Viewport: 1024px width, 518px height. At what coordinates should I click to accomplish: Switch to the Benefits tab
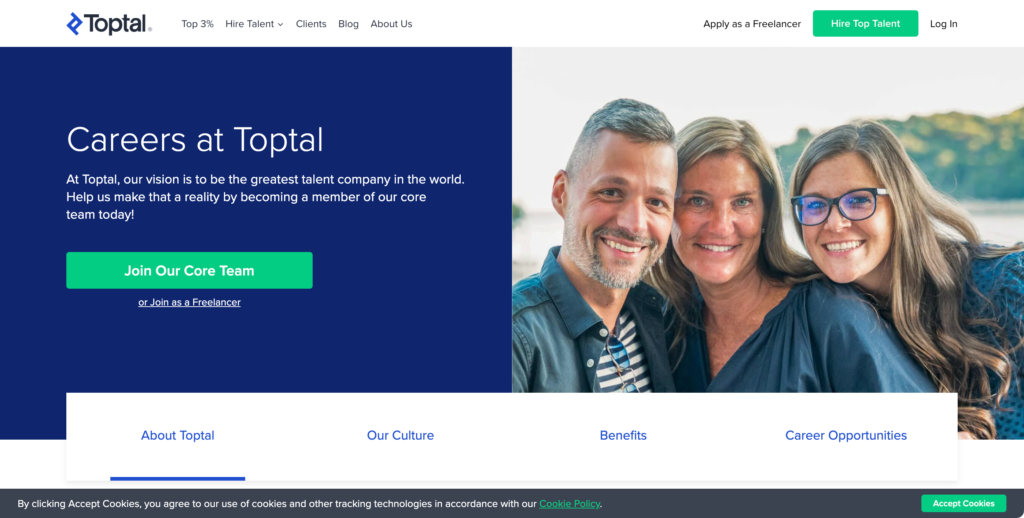(x=623, y=436)
